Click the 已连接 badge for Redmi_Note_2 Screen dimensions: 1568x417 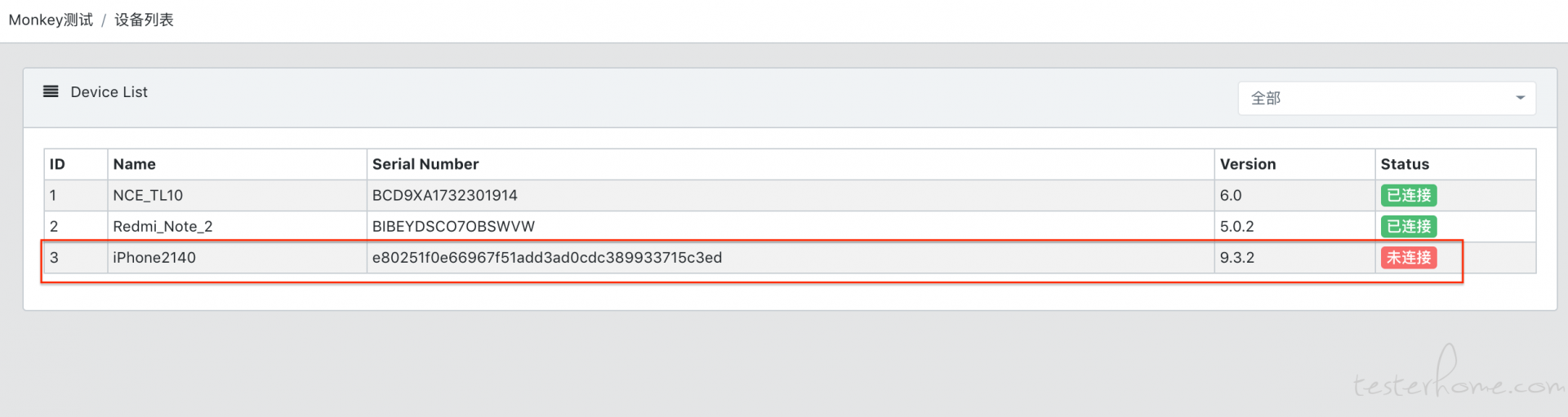click(x=1409, y=226)
